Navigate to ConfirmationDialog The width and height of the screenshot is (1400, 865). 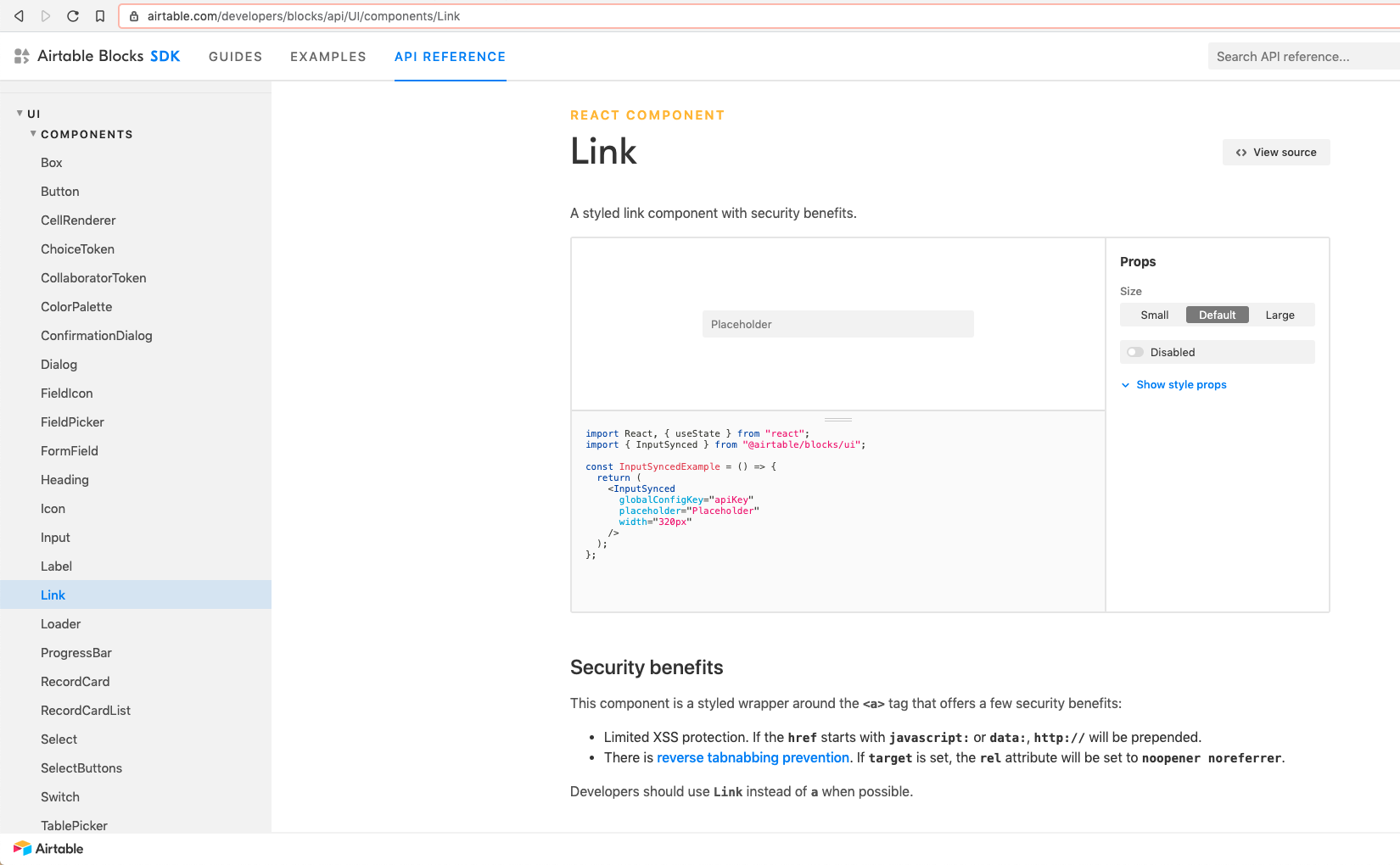(x=97, y=336)
